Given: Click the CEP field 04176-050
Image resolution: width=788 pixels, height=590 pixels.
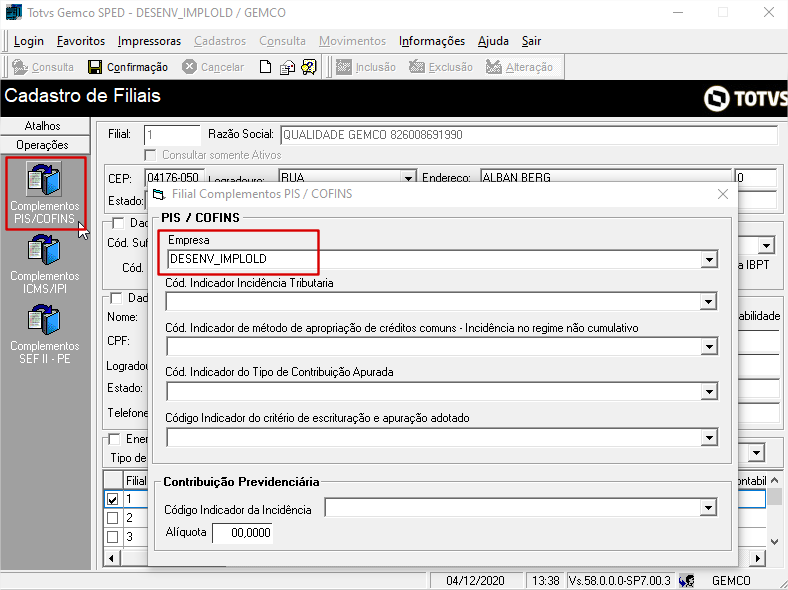Looking at the screenshot, I should click(x=174, y=176).
